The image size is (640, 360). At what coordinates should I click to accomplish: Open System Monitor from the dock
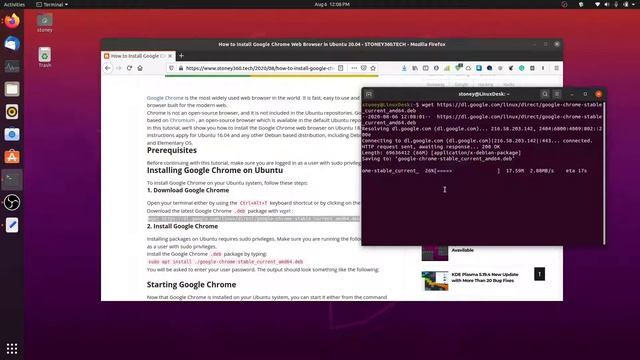[x=12, y=66]
